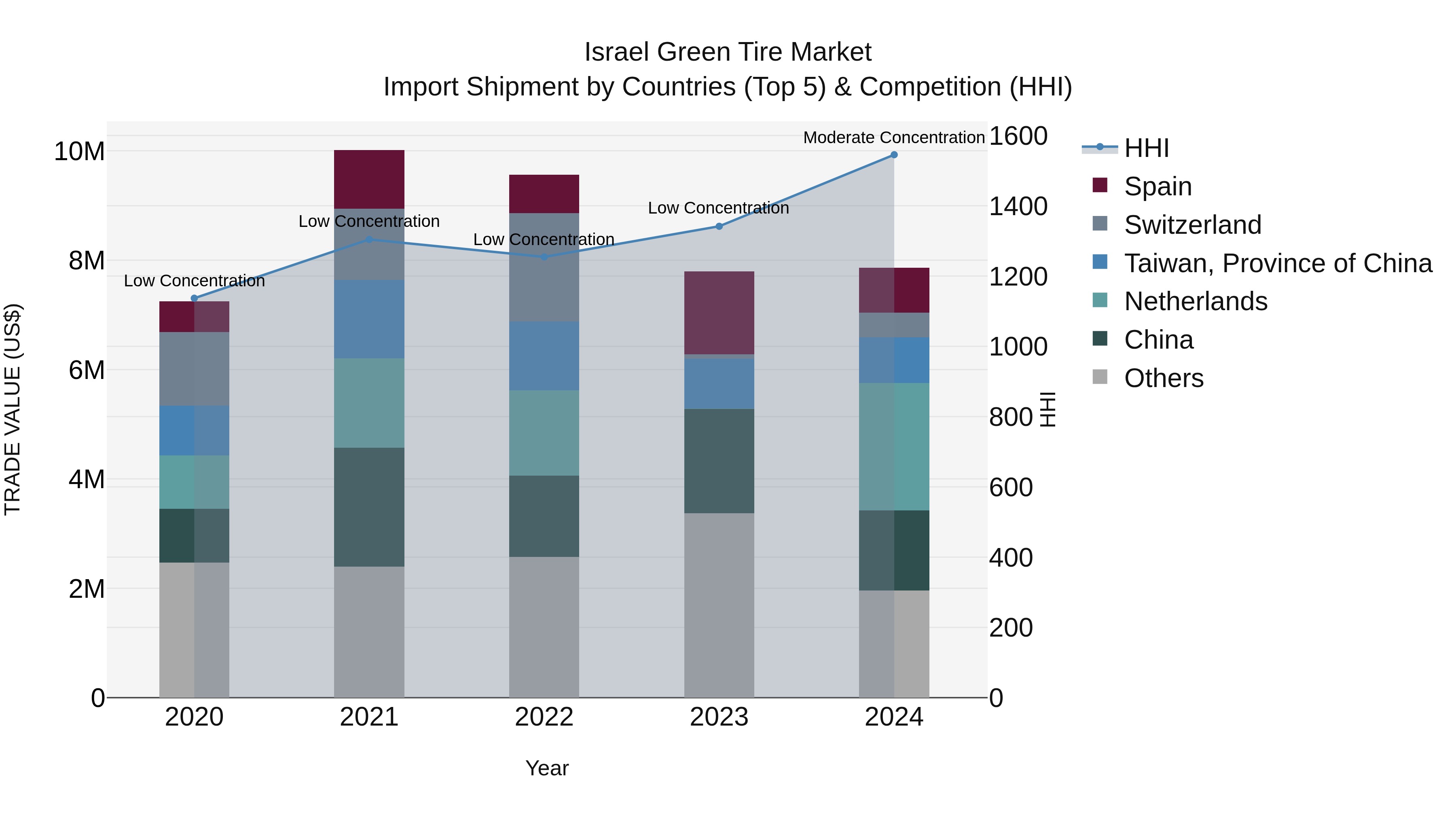Click the Others legend color swatch
This screenshot has height=819, width=1456.
pos(1100,377)
